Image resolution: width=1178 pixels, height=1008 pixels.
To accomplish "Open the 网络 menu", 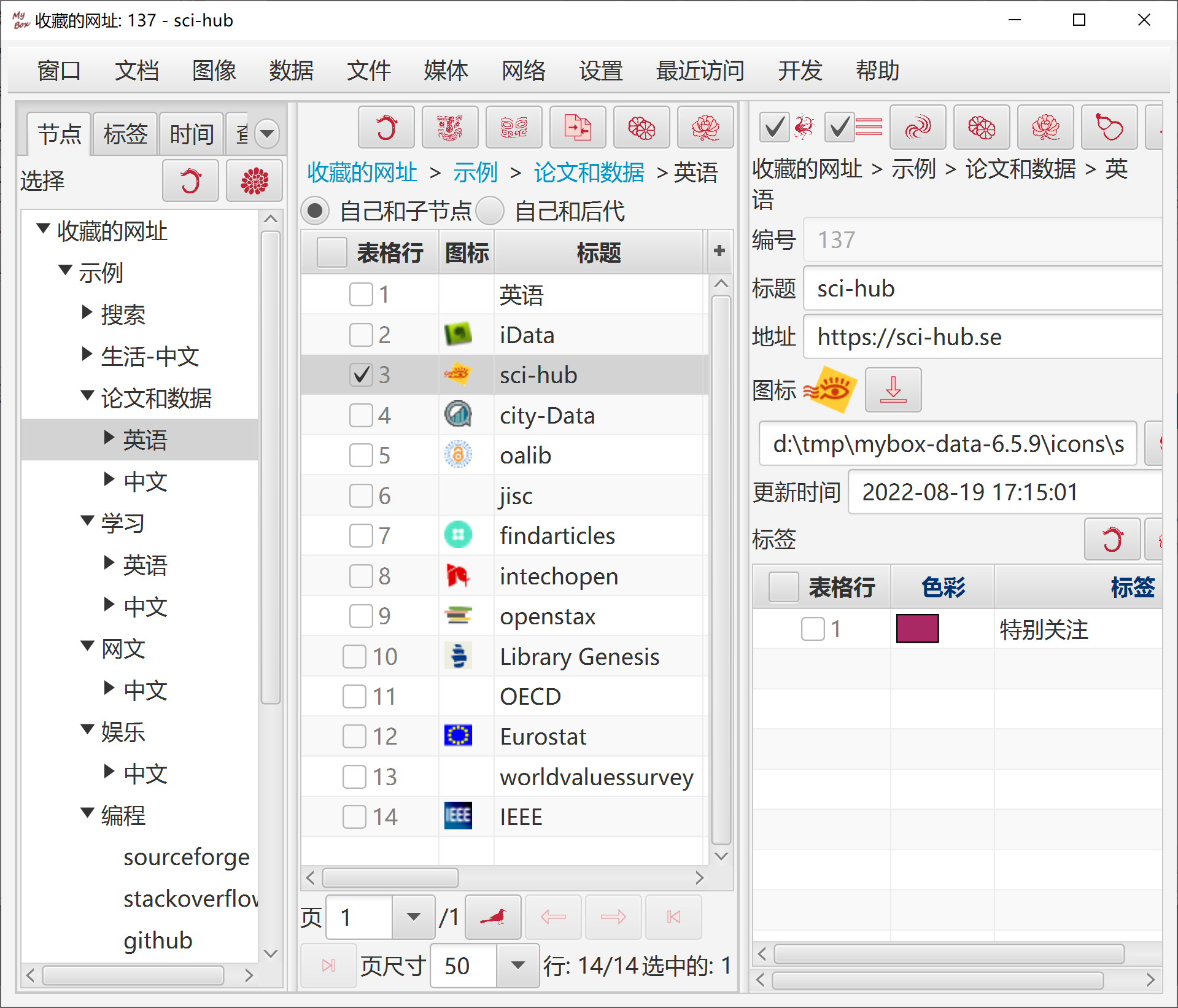I will click(523, 71).
